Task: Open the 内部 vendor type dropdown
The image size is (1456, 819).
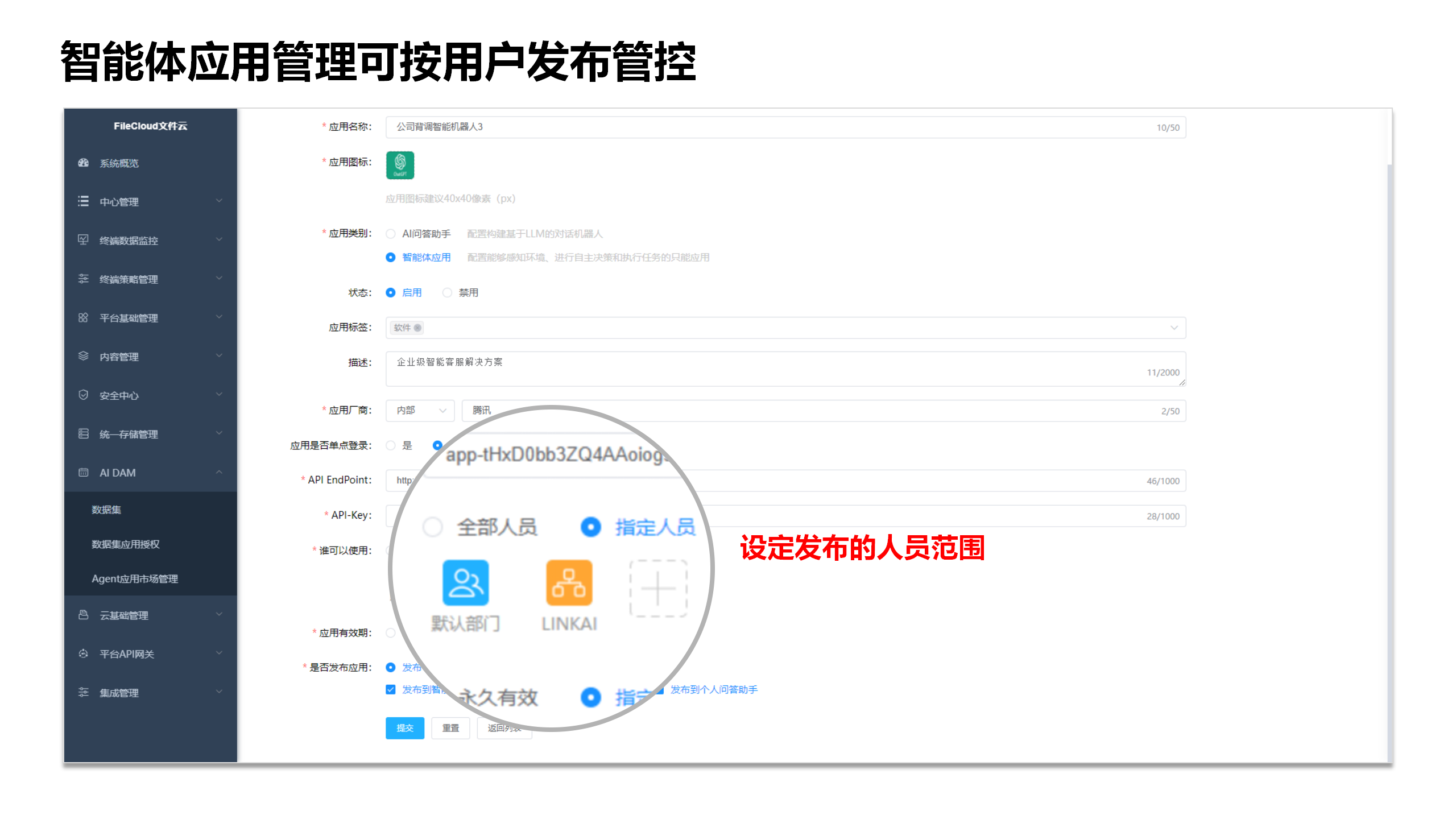Action: (420, 410)
